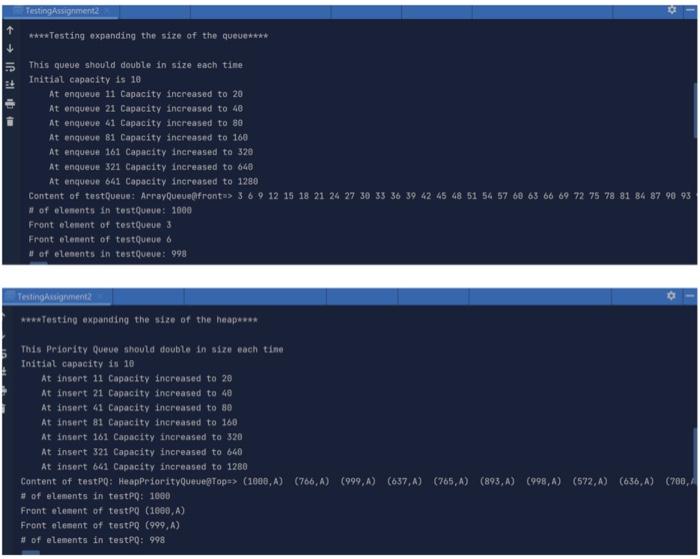Click the '(766,A)' entry in testPQ content

[x=312, y=482]
